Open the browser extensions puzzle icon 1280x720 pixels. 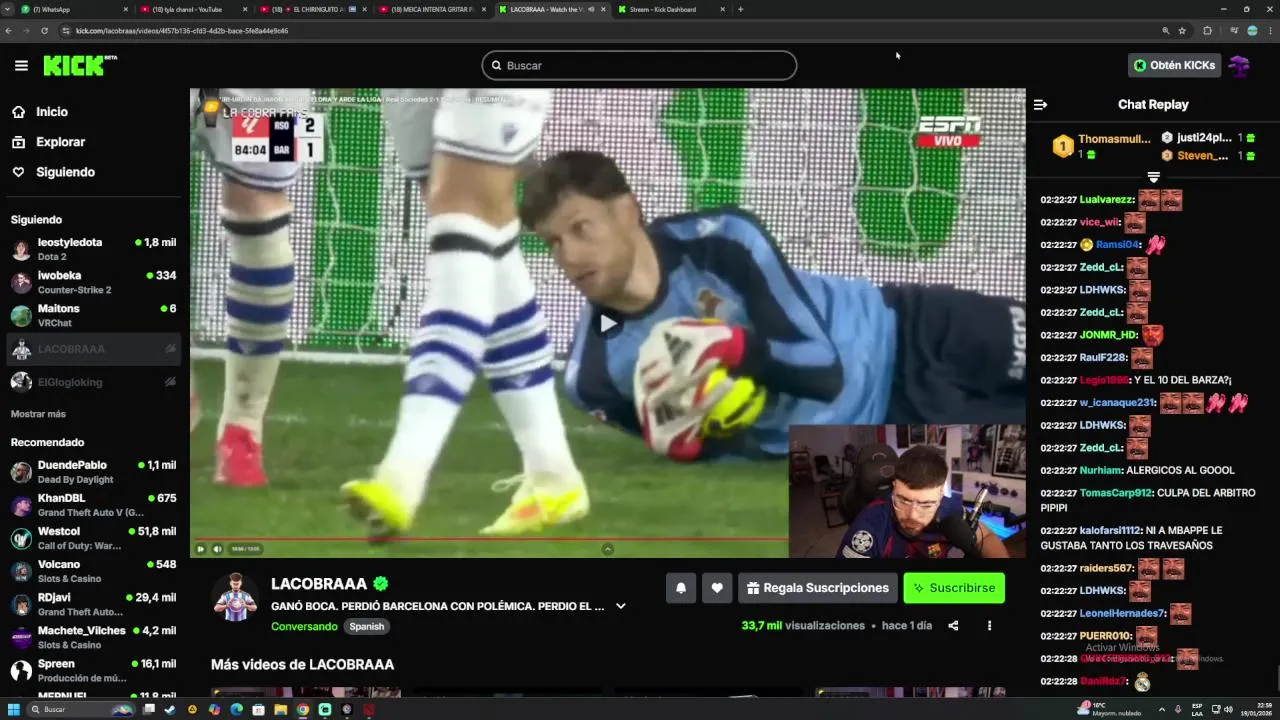[x=1207, y=31]
